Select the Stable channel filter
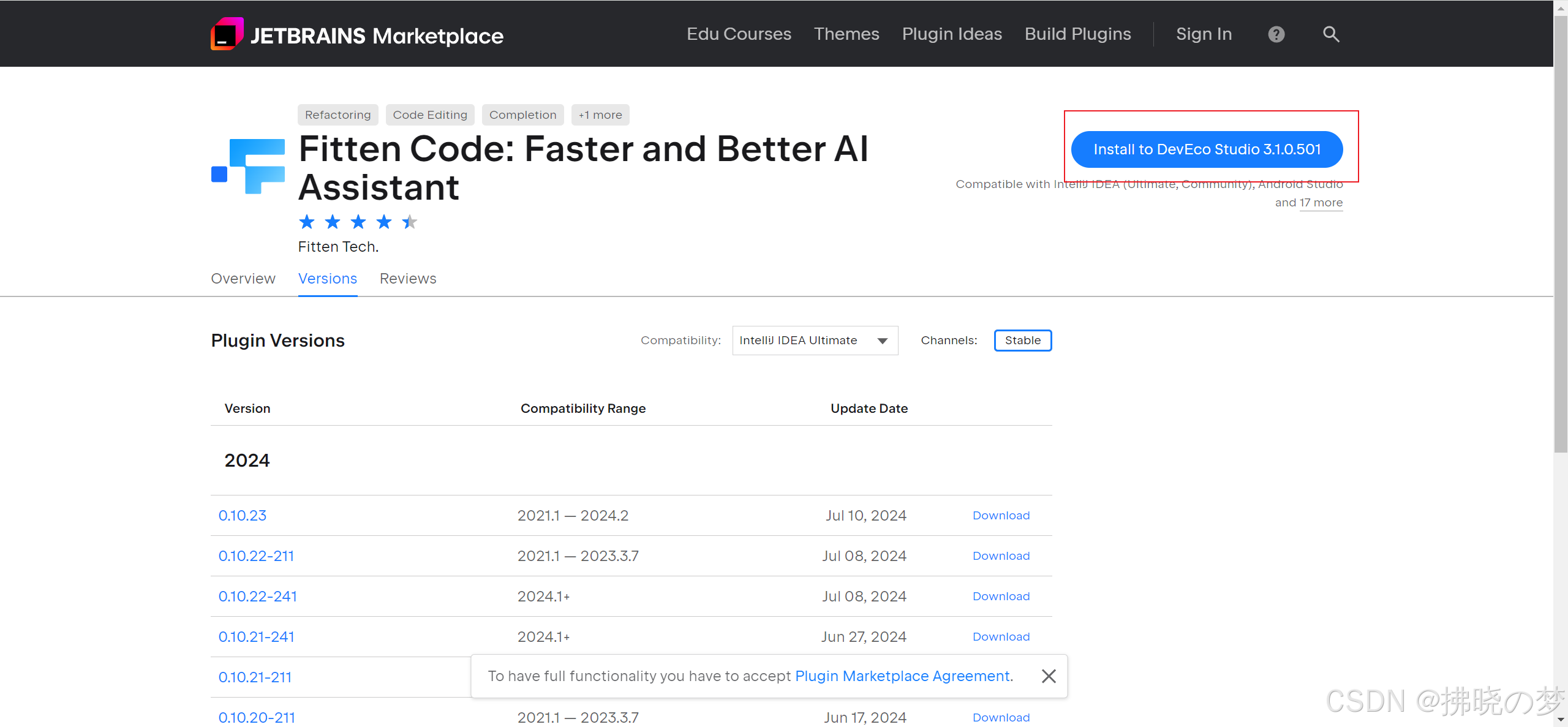This screenshot has height=727, width=1568. pyautogui.click(x=1022, y=340)
